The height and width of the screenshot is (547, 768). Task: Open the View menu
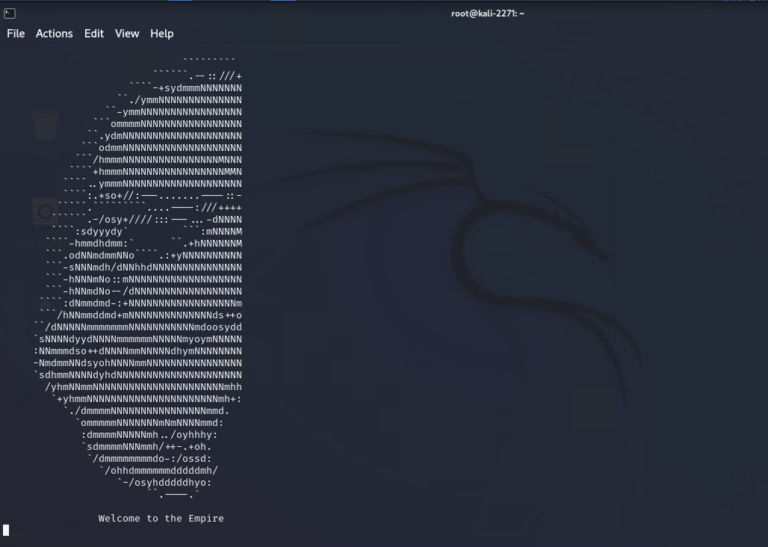pos(127,33)
